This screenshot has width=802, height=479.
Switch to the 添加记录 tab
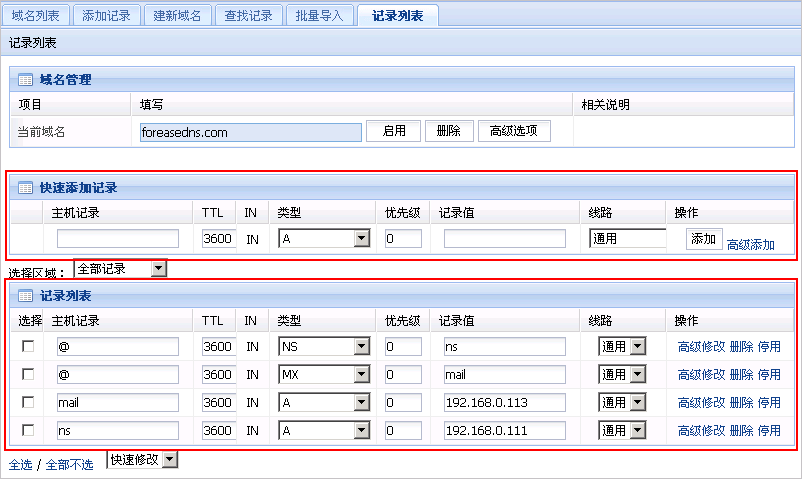(x=106, y=15)
